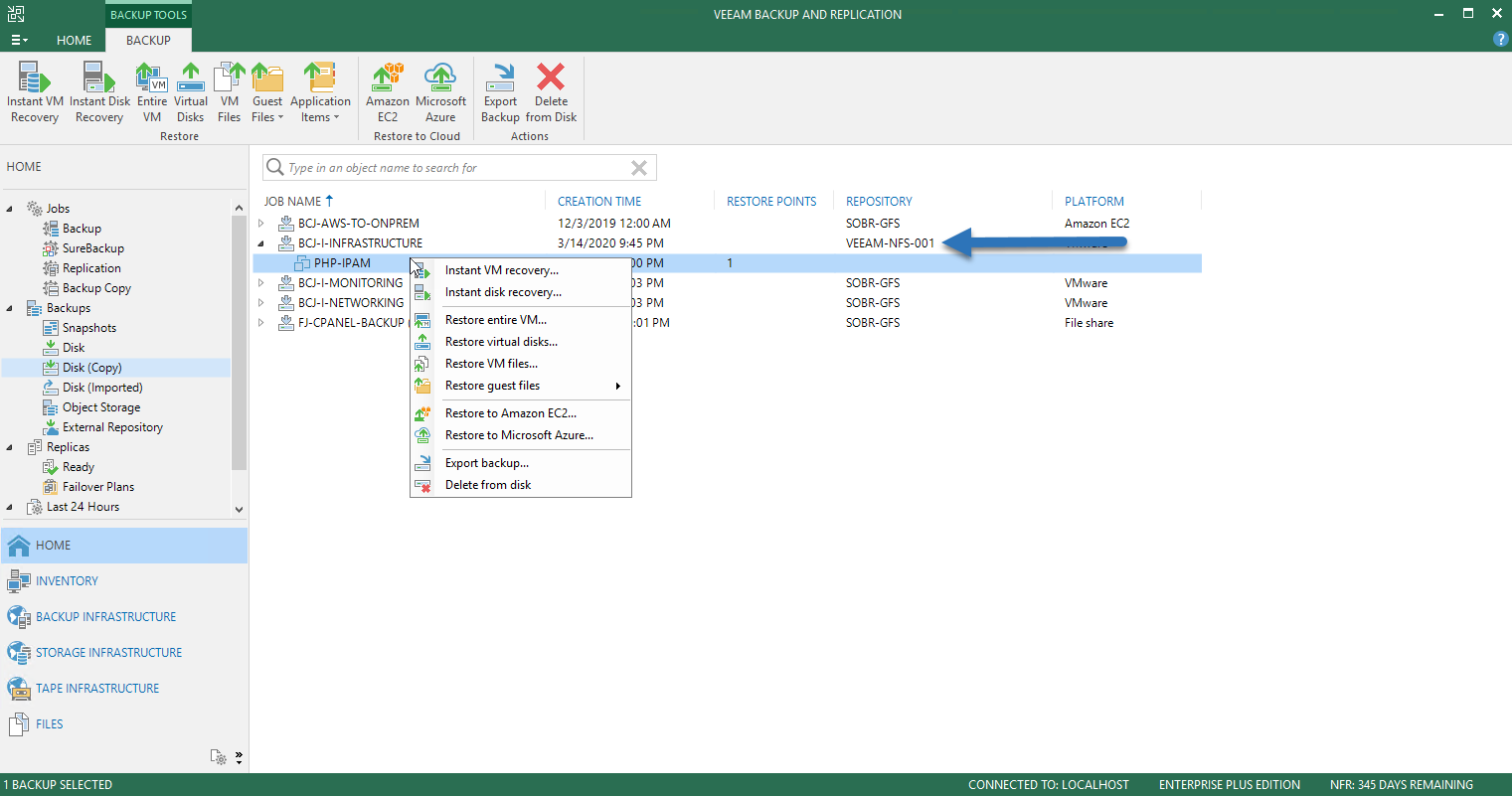Open the Restore guest files submenu
The width and height of the screenshot is (1512, 796).
coord(521,386)
